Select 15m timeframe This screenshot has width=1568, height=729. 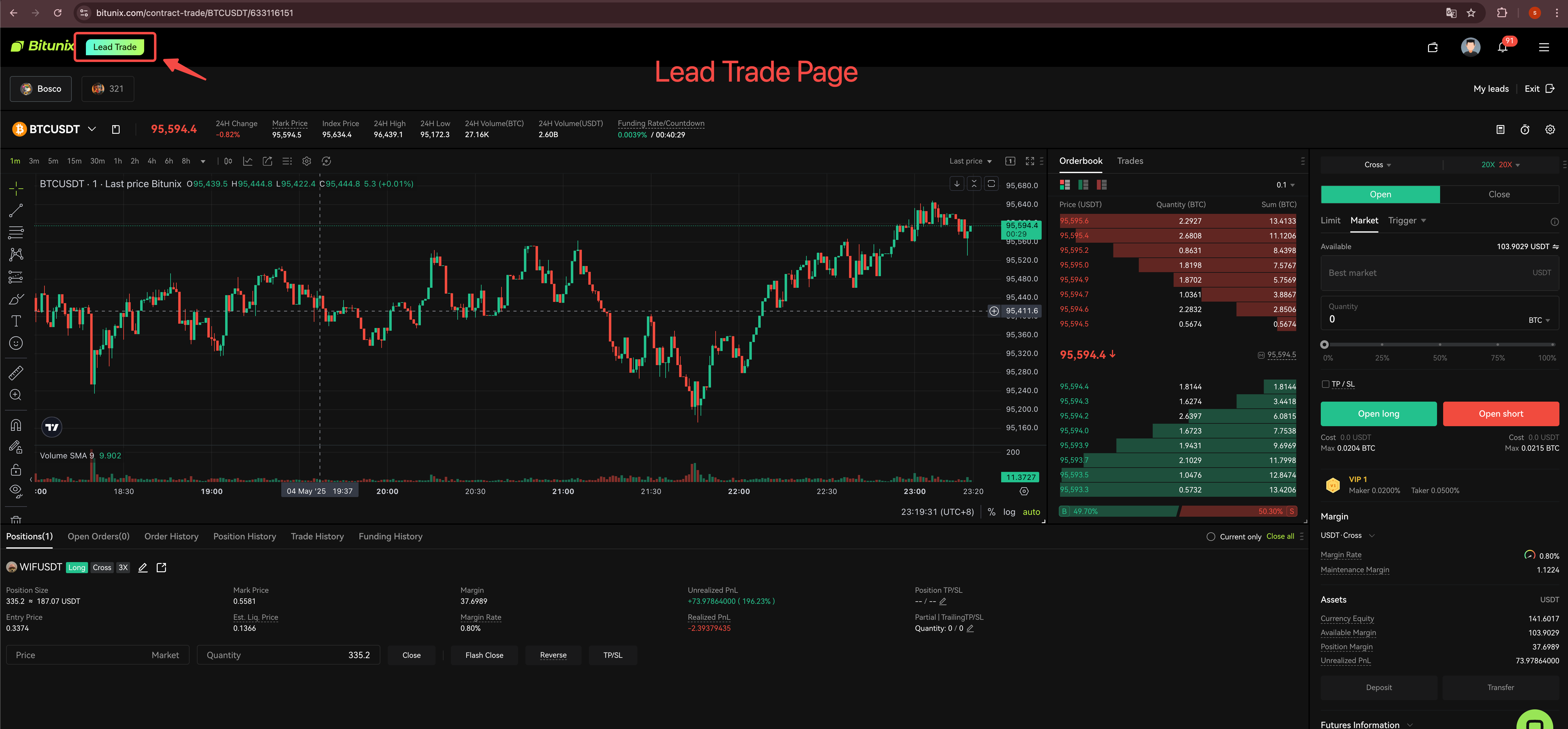pyautogui.click(x=74, y=161)
